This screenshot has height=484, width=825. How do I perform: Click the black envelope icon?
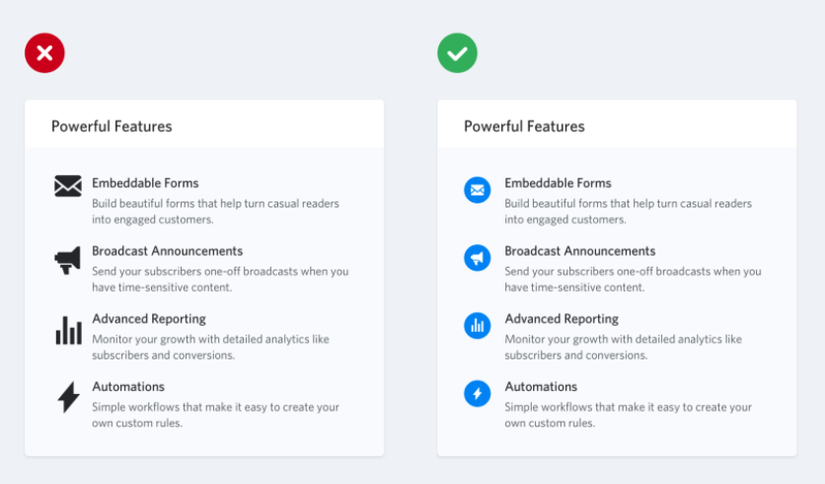[68, 186]
